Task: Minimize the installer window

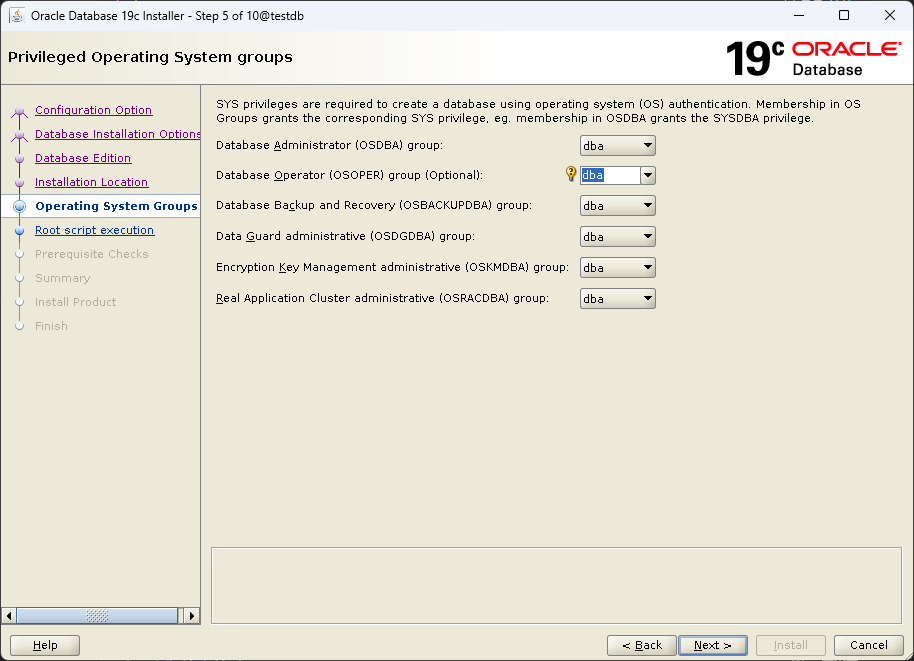Action: (799, 15)
